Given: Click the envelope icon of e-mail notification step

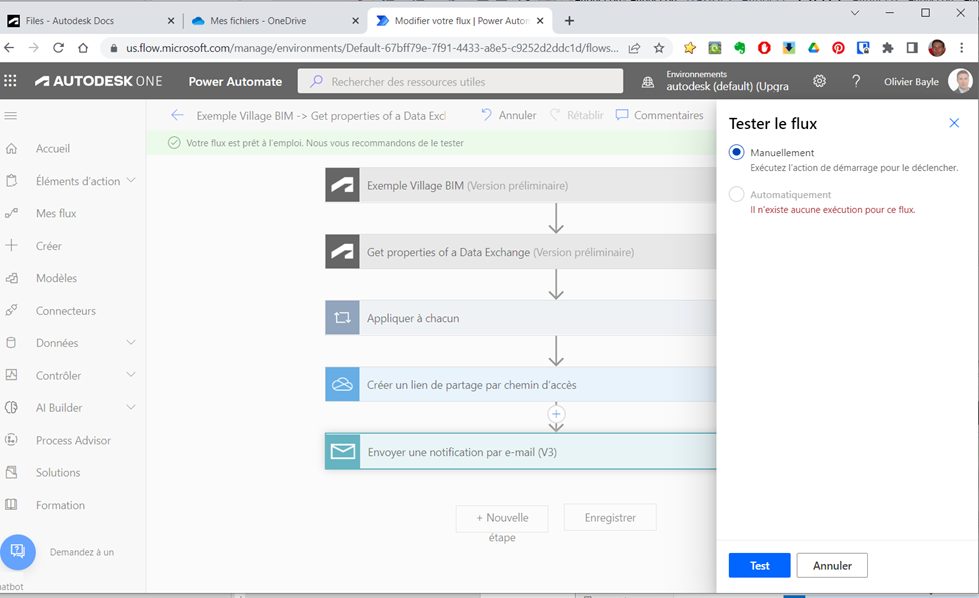Looking at the screenshot, I should [343, 451].
